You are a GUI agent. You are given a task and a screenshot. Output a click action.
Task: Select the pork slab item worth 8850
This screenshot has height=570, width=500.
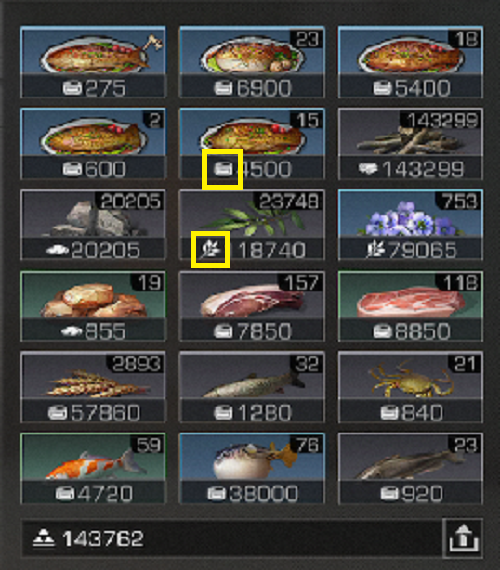410,306
